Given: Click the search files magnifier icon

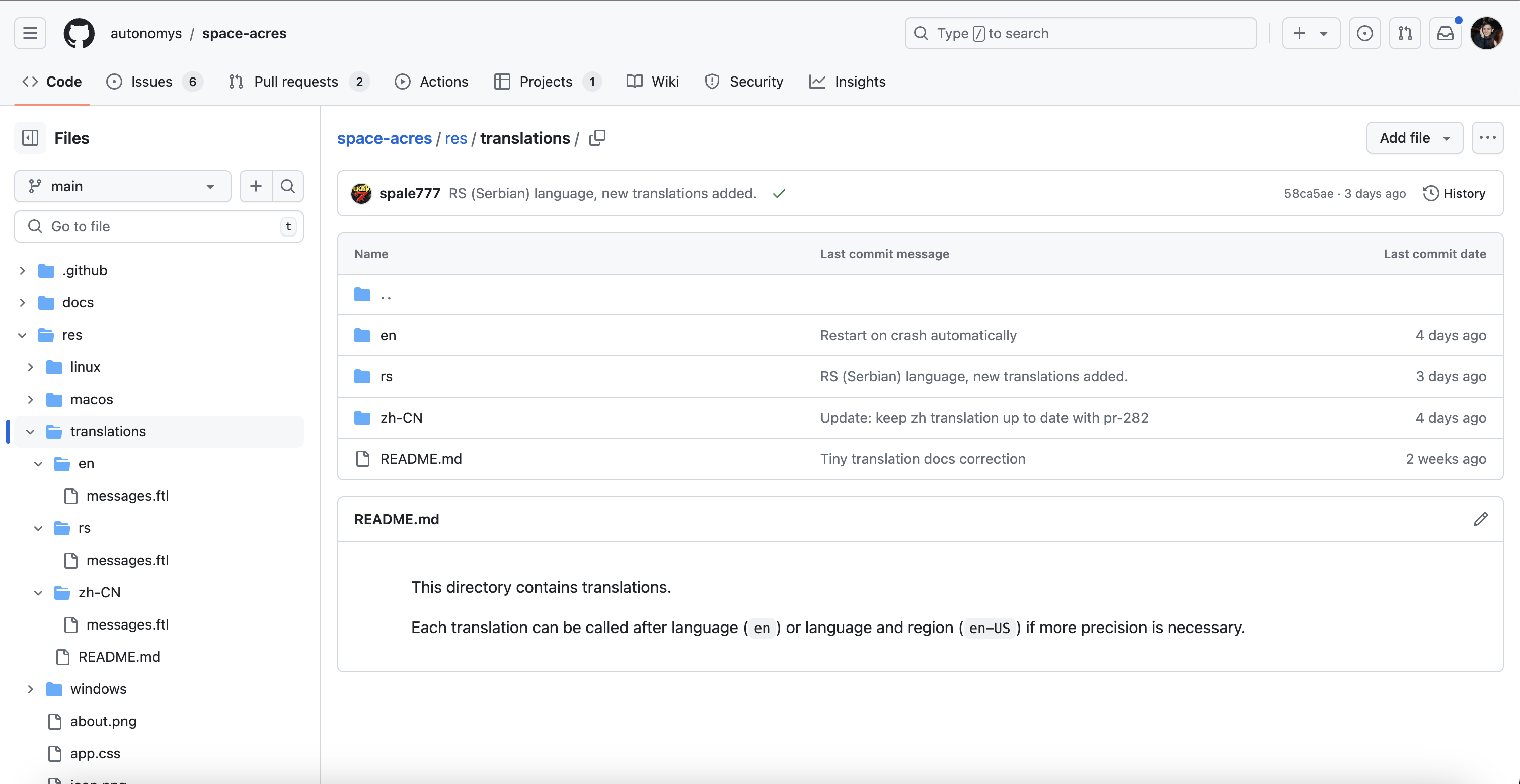Looking at the screenshot, I should (288, 186).
